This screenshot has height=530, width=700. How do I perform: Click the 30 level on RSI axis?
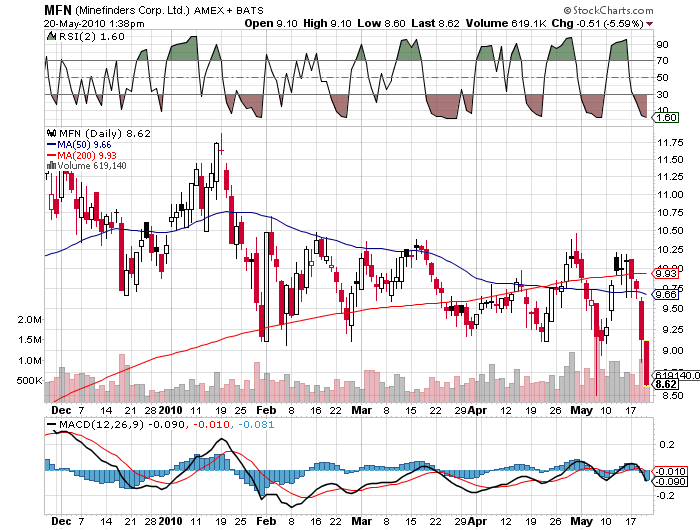(662, 95)
